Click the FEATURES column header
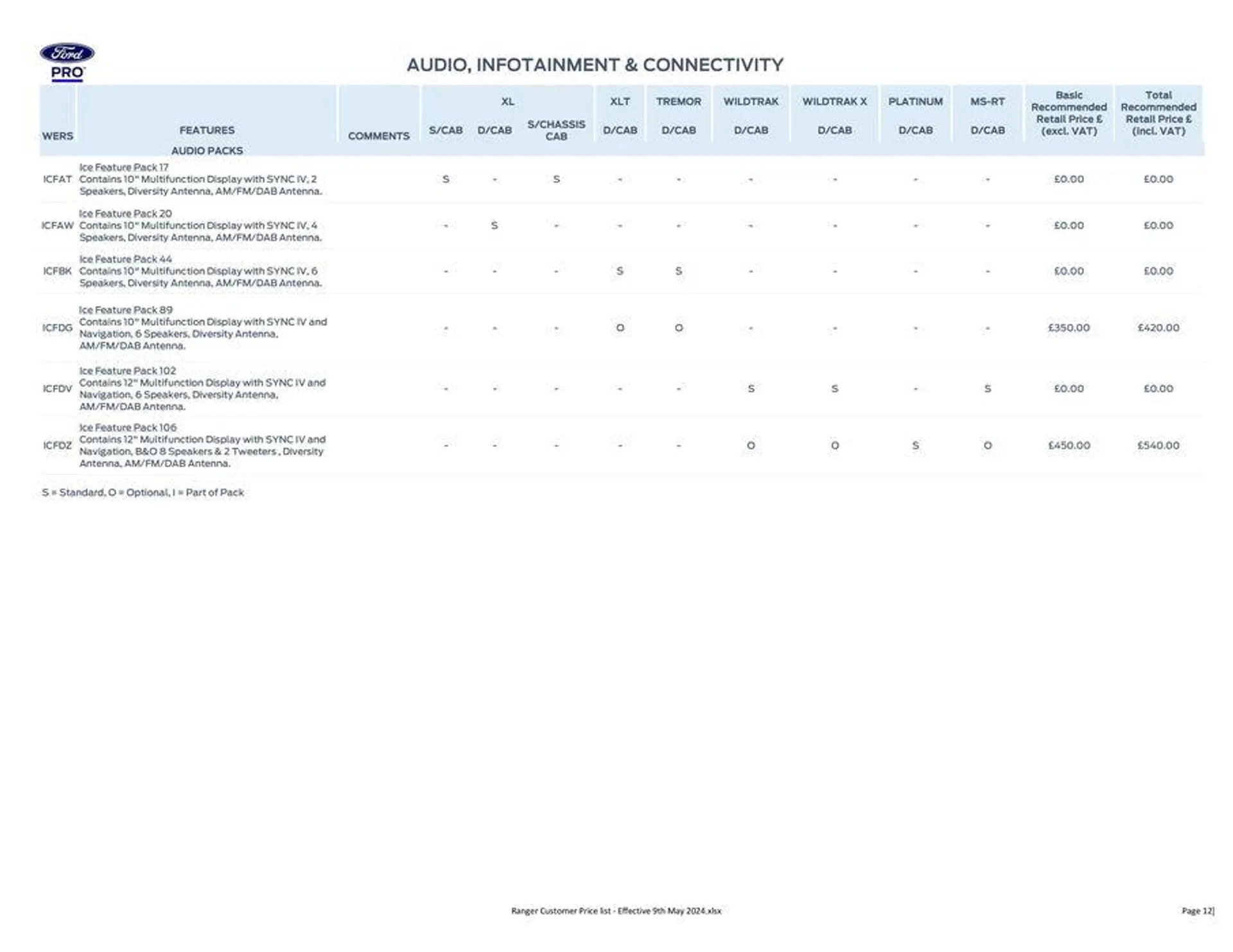The image size is (1233, 952). (207, 130)
